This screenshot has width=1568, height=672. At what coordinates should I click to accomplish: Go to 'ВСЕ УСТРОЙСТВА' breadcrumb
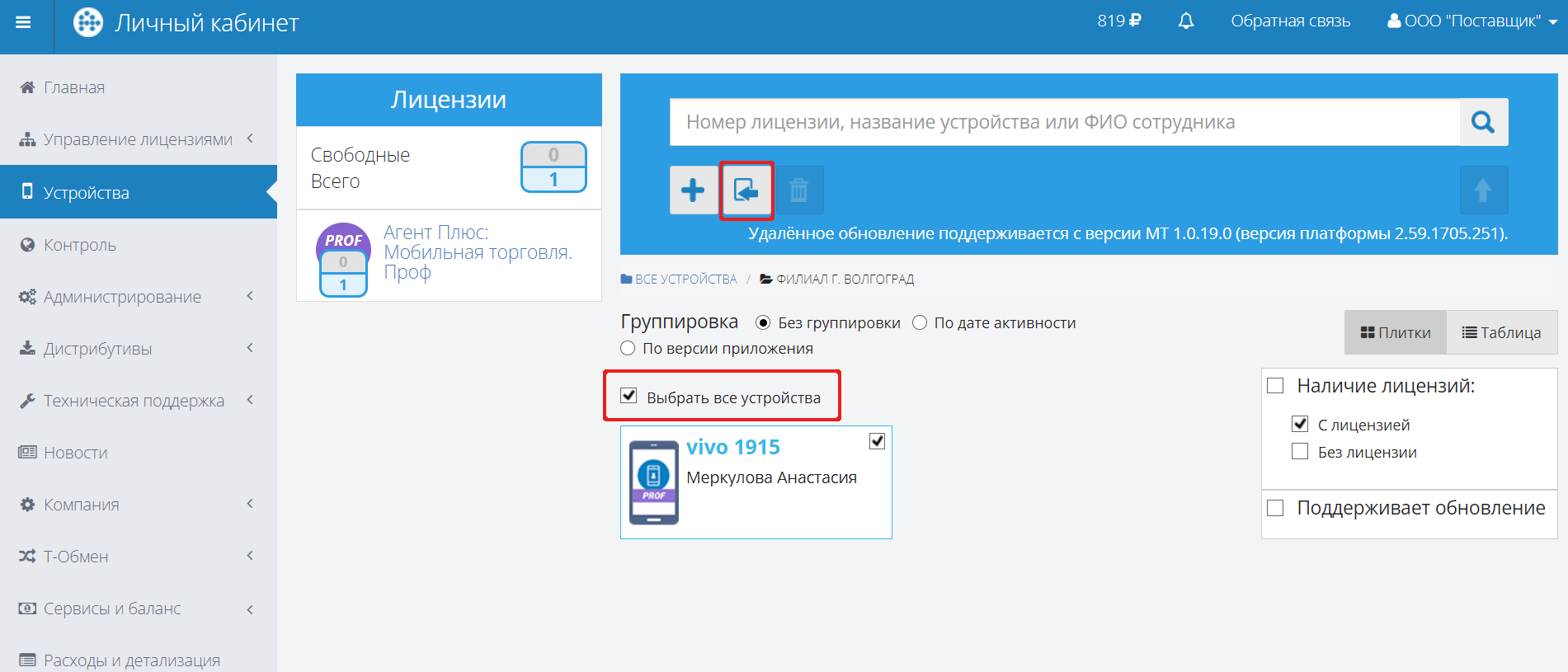[685, 280]
